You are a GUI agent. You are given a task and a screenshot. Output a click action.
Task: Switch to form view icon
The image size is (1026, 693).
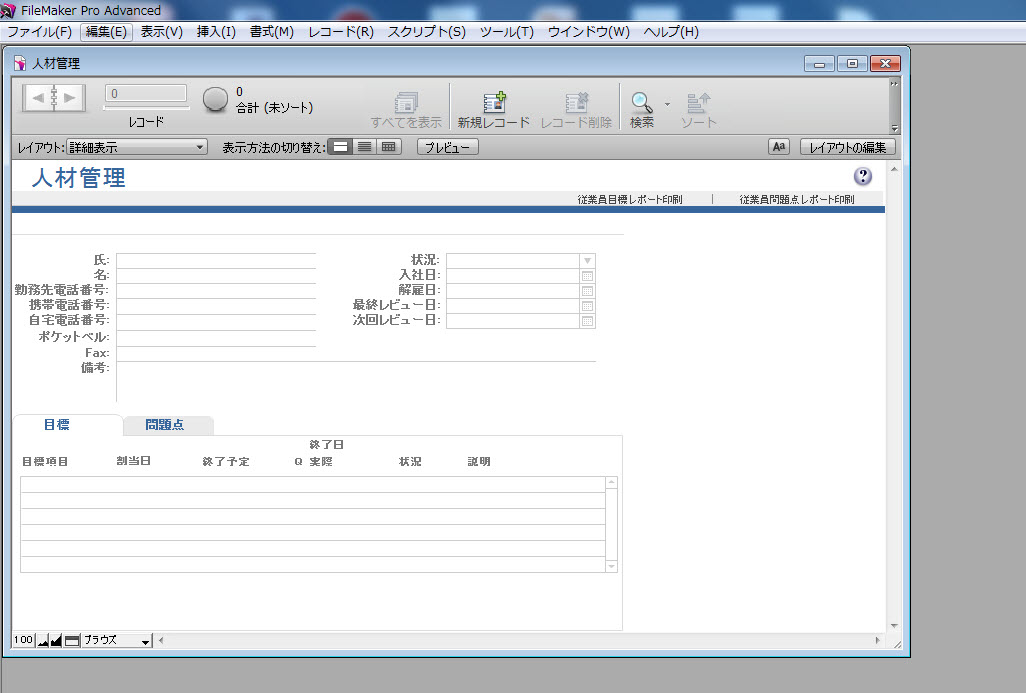(x=340, y=147)
